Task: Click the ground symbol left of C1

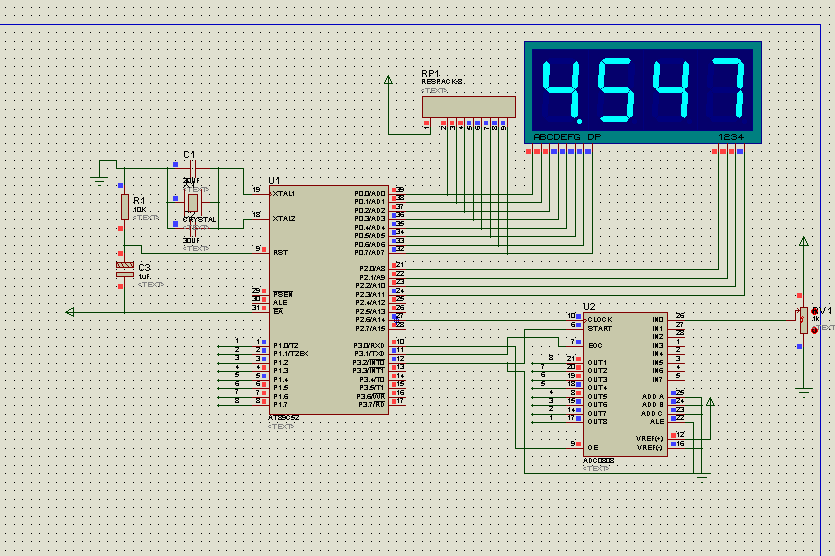Action: coord(99,180)
